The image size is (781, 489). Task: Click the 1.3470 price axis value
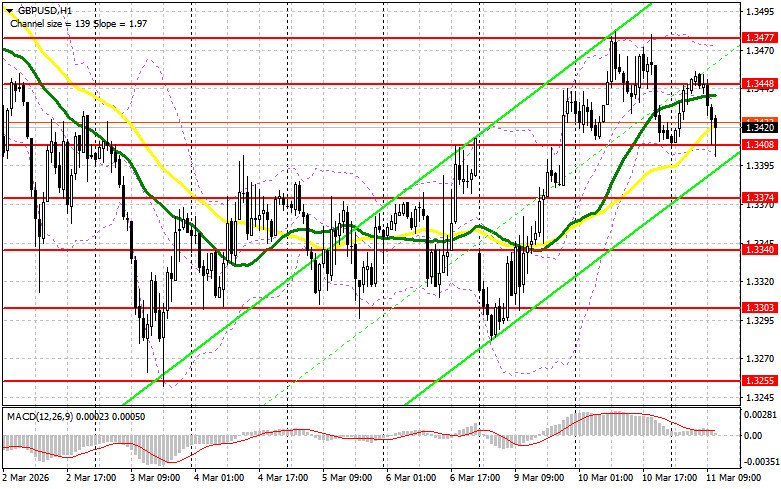point(760,50)
